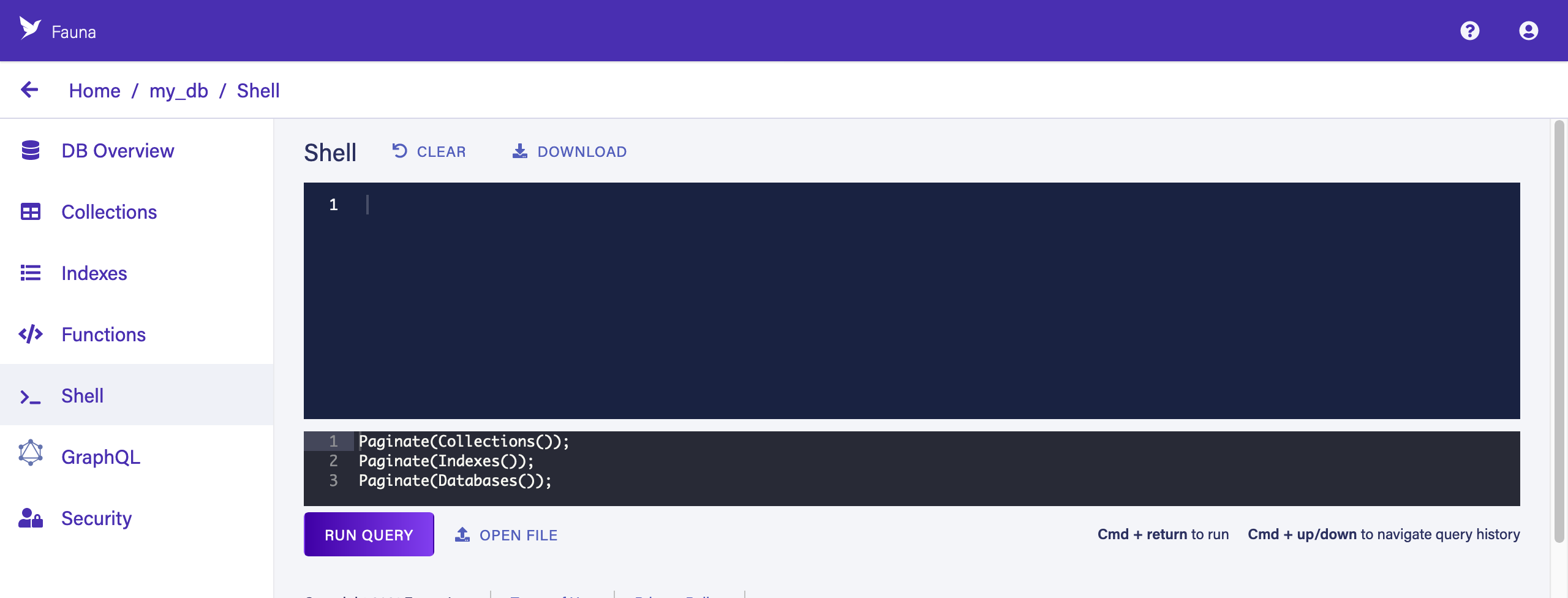
Task: Click the Collections grid icon
Action: tap(31, 211)
